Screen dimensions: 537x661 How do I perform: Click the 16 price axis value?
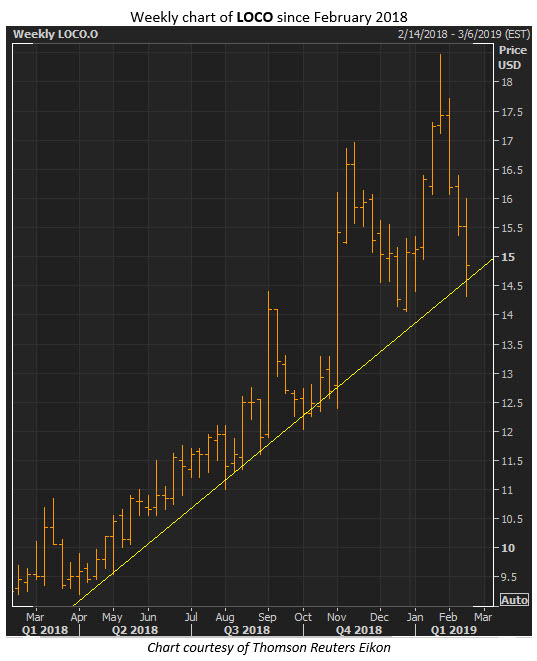[x=507, y=199]
